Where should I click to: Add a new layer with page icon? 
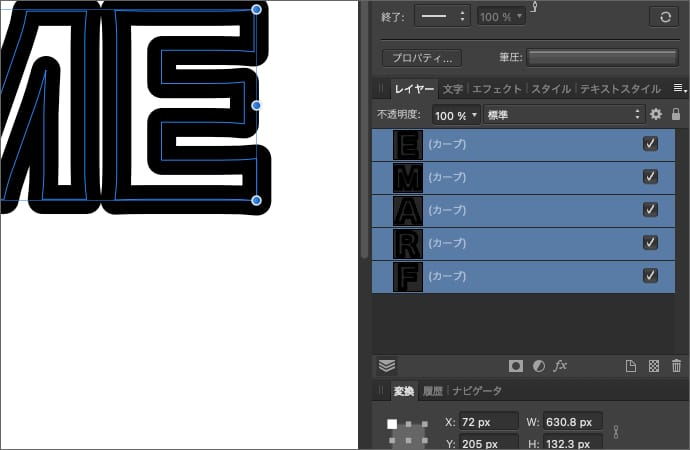point(631,366)
